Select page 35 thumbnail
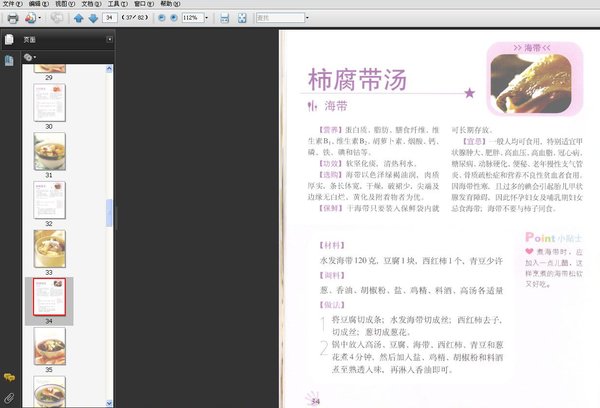Viewport: 600px width, 408px height. coord(49,346)
